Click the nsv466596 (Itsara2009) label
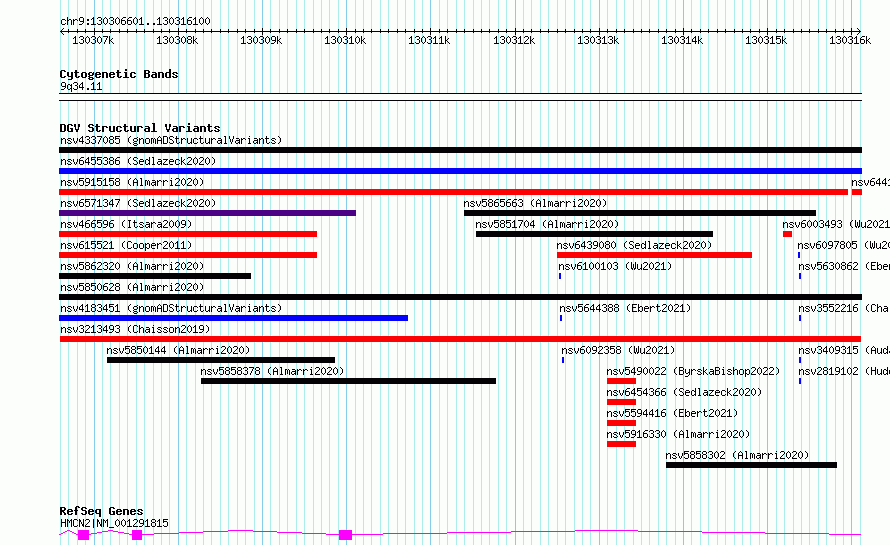890x545 pixels. coord(126,224)
